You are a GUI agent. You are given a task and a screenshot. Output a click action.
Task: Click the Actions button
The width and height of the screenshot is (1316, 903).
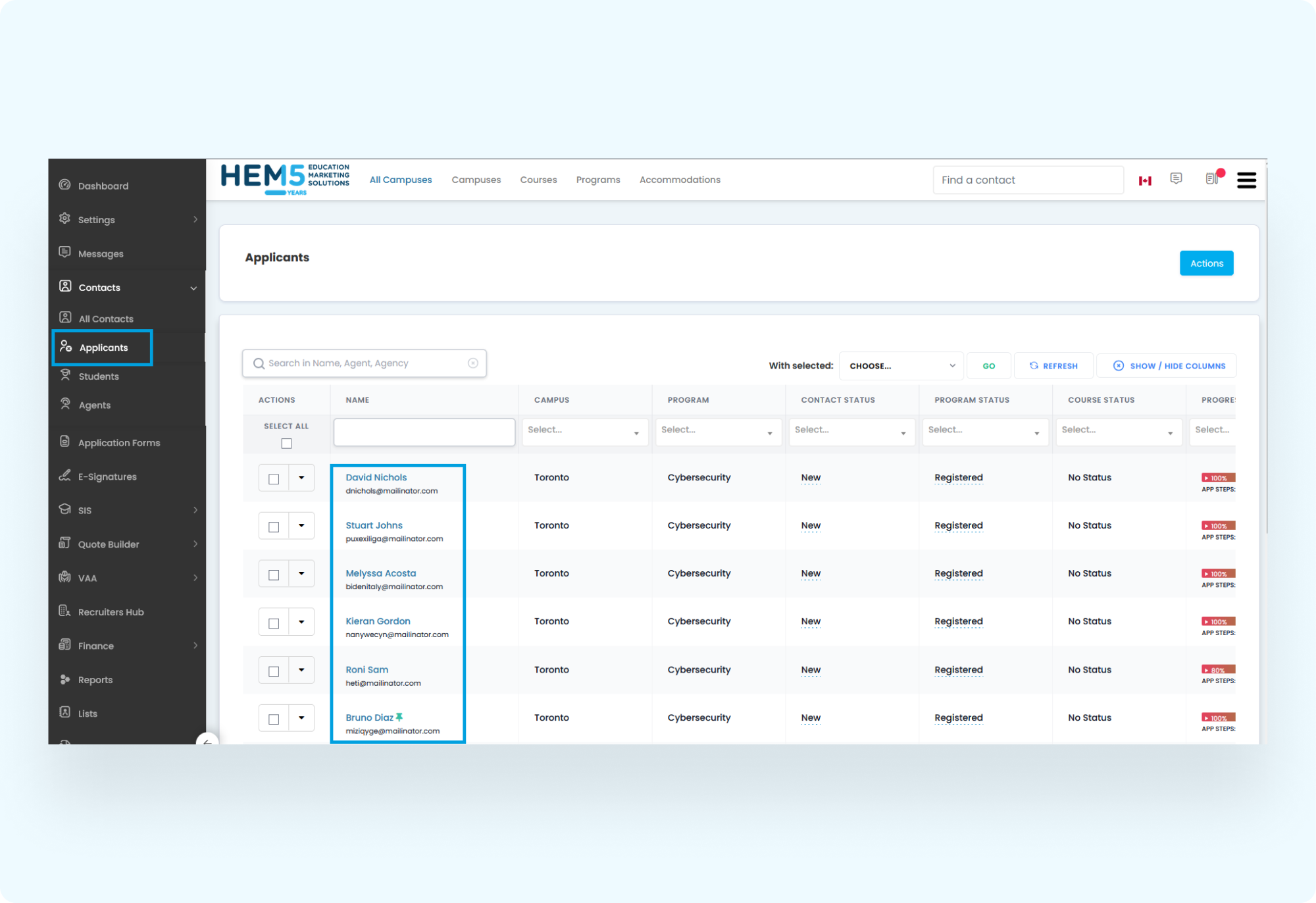pyautogui.click(x=1206, y=263)
